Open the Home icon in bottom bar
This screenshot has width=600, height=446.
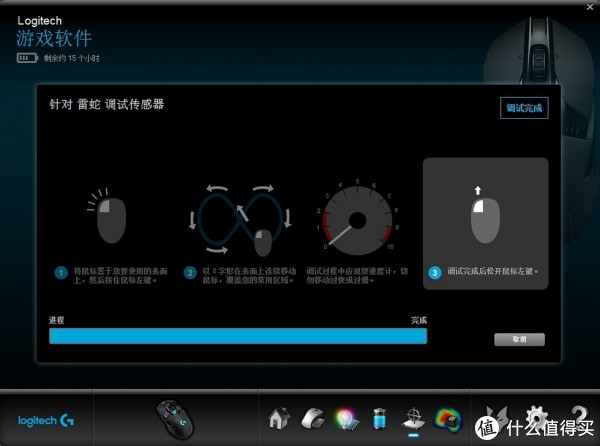pyautogui.click(x=279, y=418)
